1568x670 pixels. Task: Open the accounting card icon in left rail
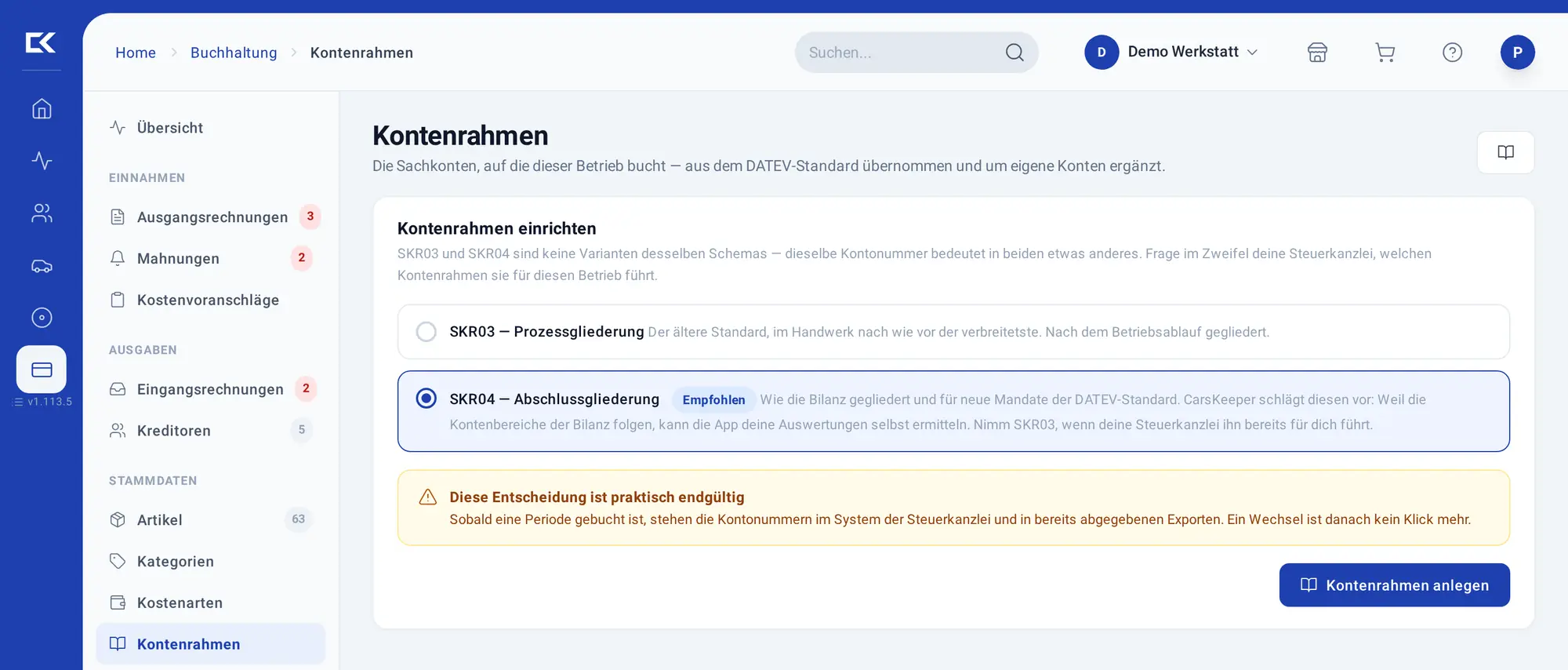pyautogui.click(x=42, y=370)
